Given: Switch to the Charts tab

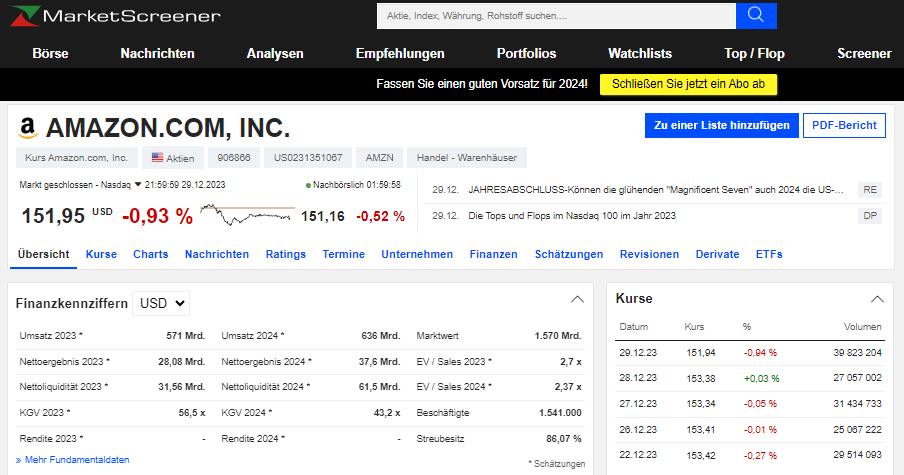Looking at the screenshot, I should tap(150, 254).
